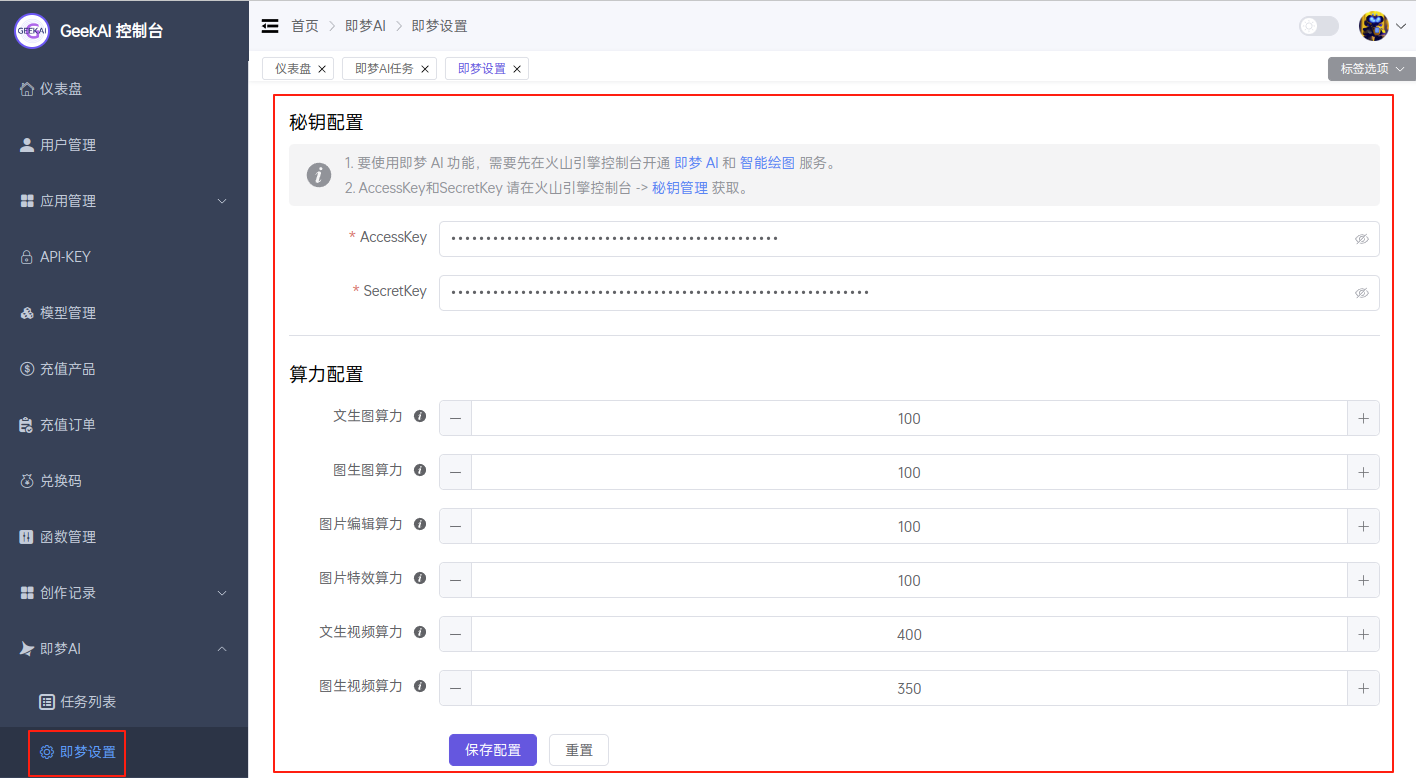Open 充值产品 in the sidebar
The height and width of the screenshot is (778, 1416).
124,369
